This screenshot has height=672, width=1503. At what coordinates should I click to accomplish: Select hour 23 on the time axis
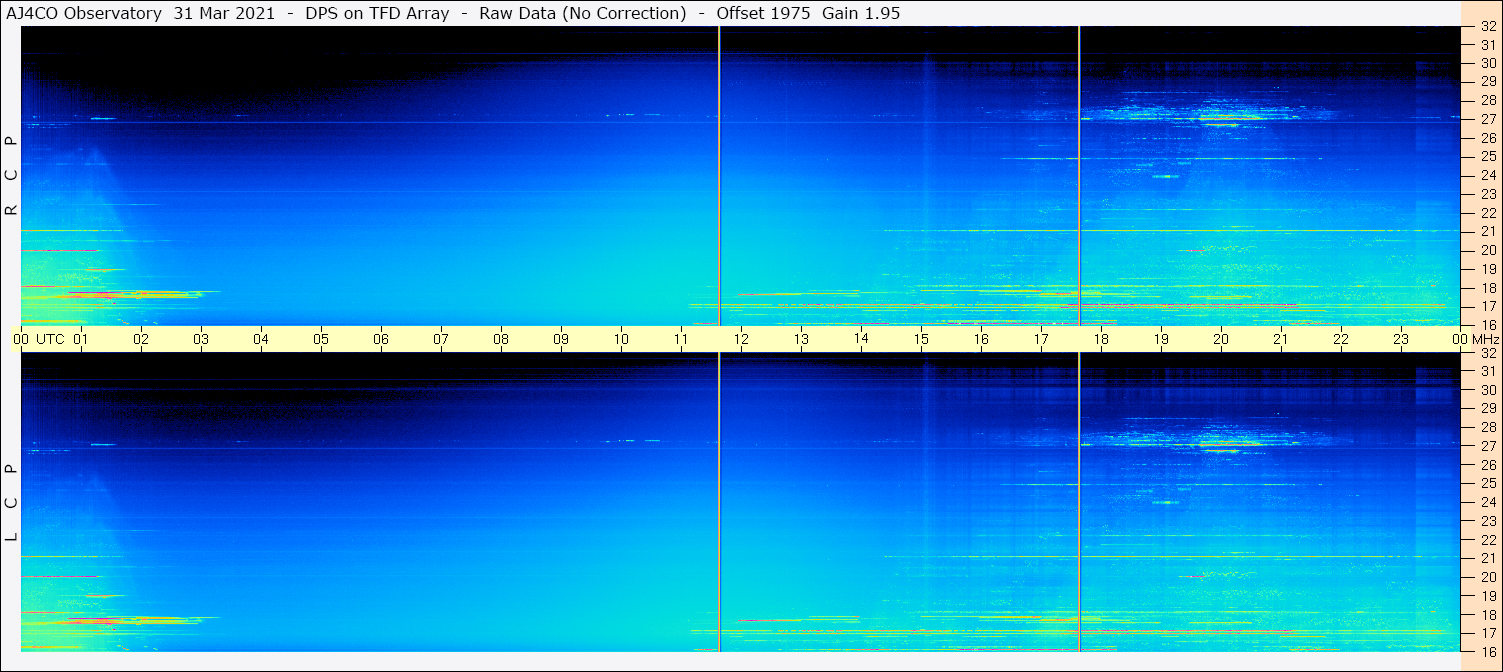coord(1401,339)
